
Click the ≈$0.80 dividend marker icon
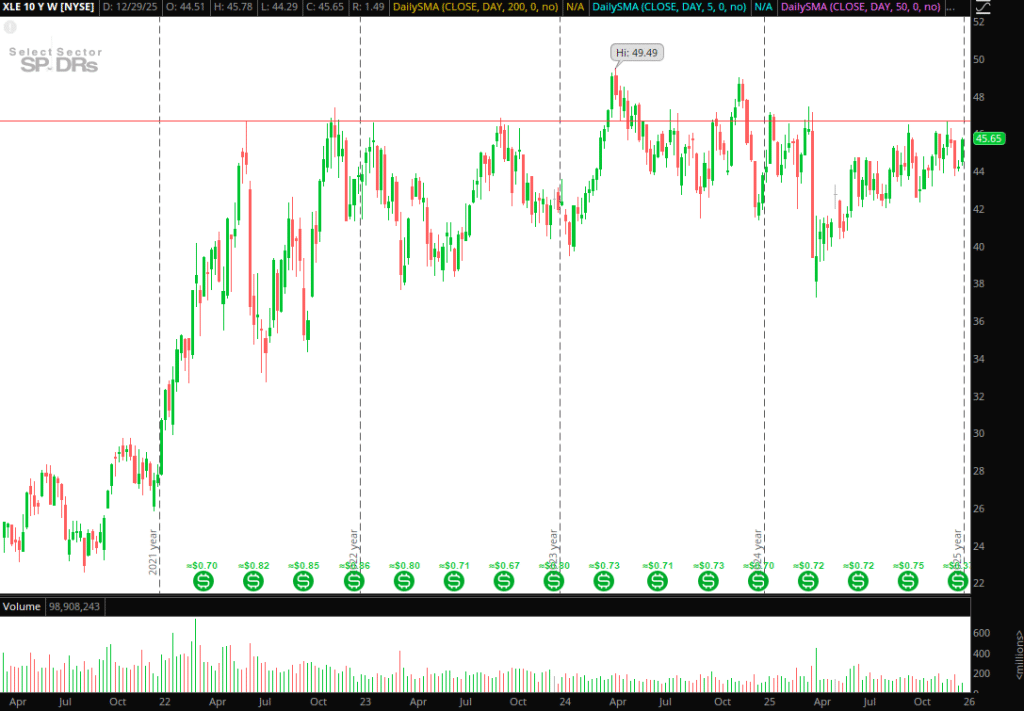pyautogui.click(x=404, y=580)
